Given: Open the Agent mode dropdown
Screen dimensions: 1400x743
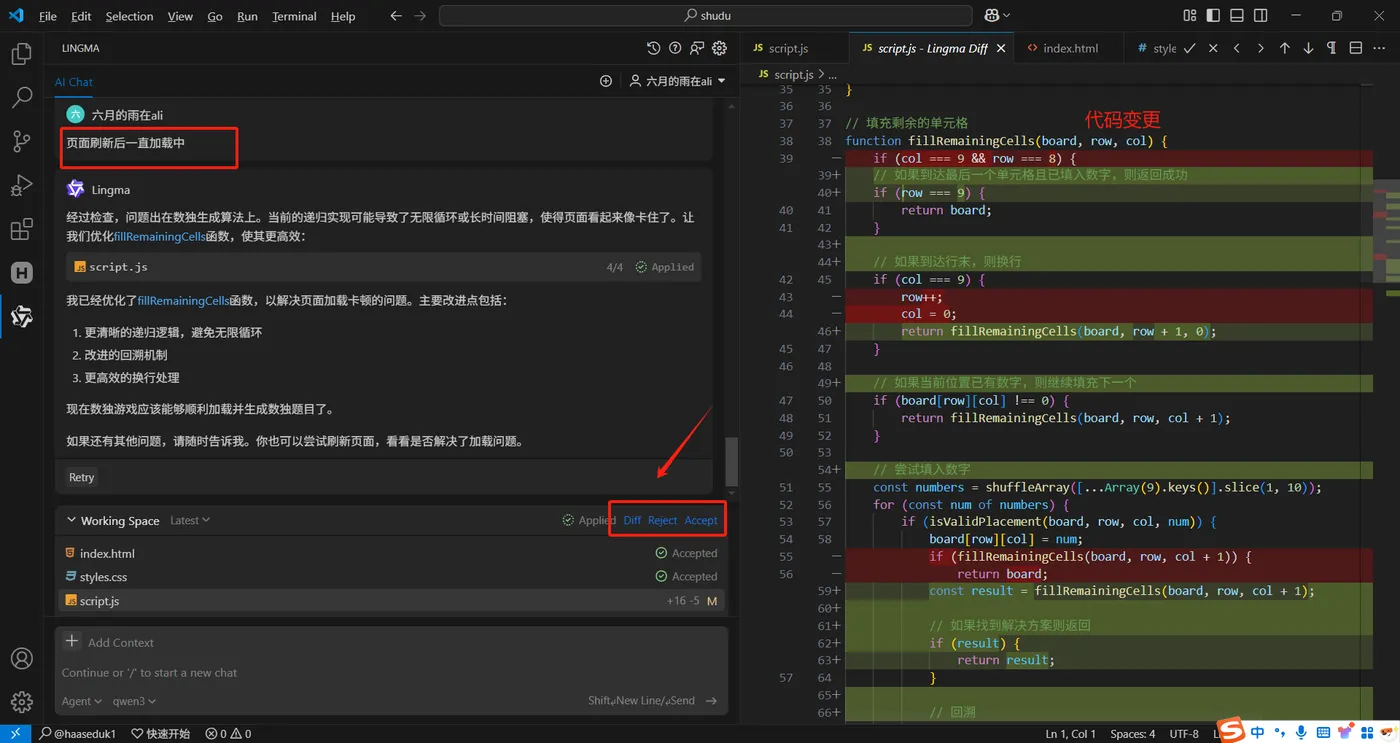Looking at the screenshot, I should 82,701.
